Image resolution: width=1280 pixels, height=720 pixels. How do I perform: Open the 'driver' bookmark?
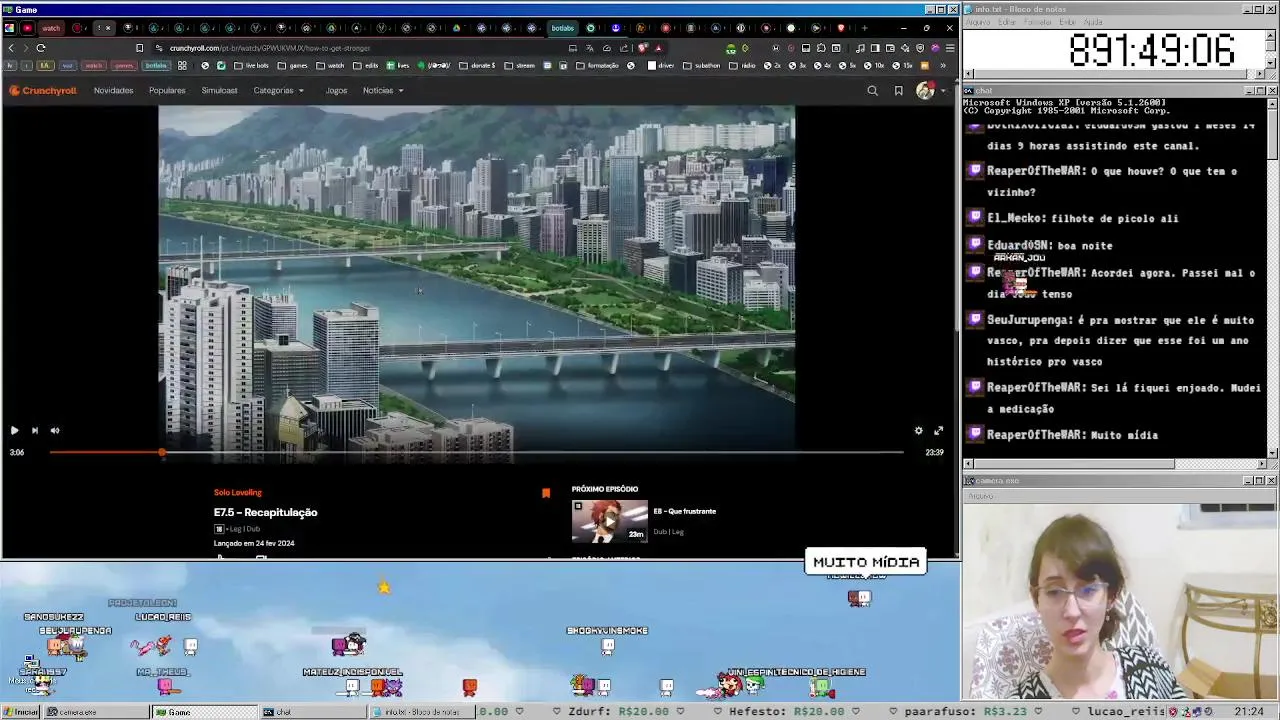coord(661,66)
